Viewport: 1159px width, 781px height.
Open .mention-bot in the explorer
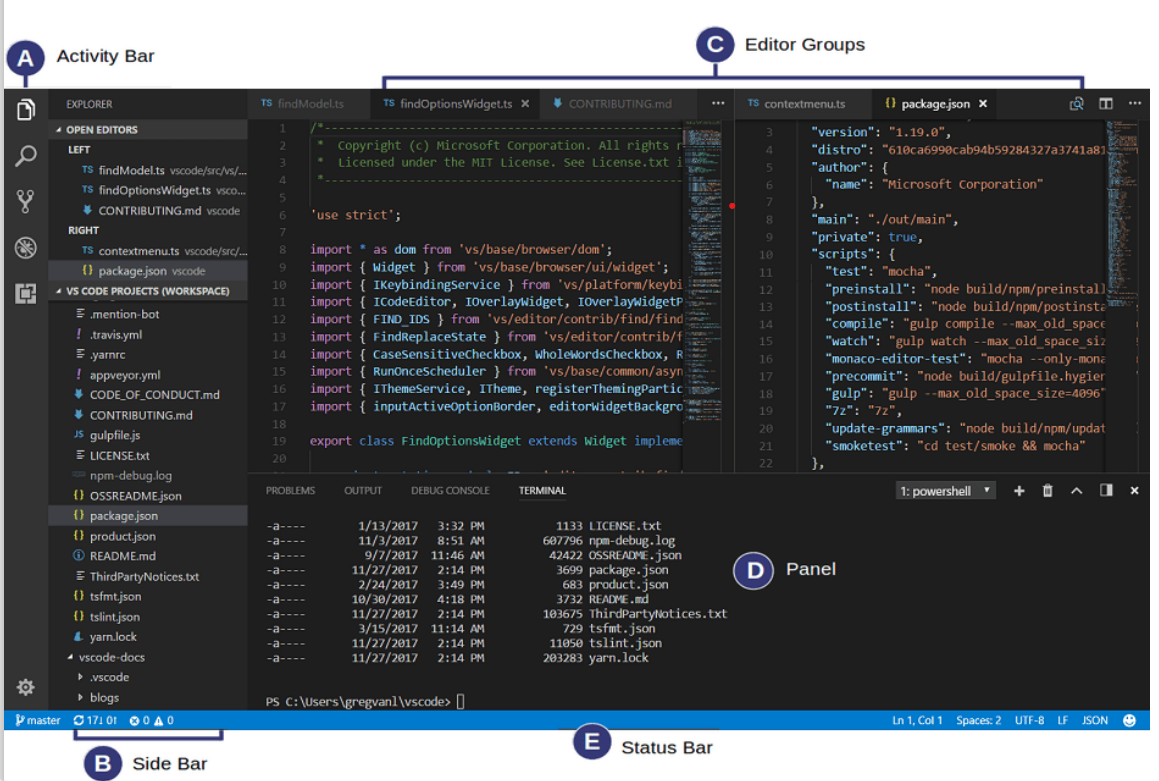coord(148,314)
